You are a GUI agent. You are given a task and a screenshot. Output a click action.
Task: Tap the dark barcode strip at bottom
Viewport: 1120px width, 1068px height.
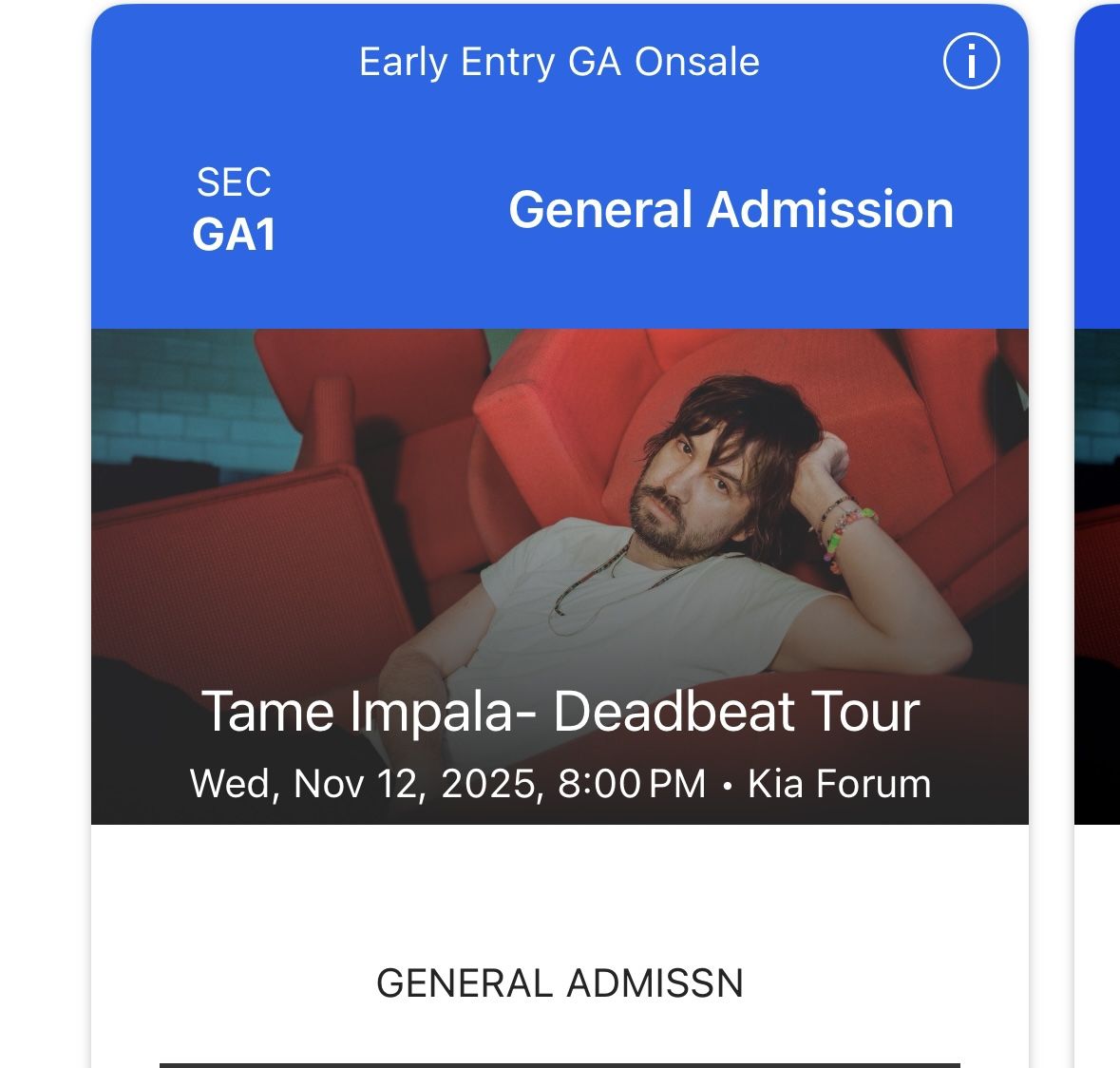click(x=560, y=1060)
